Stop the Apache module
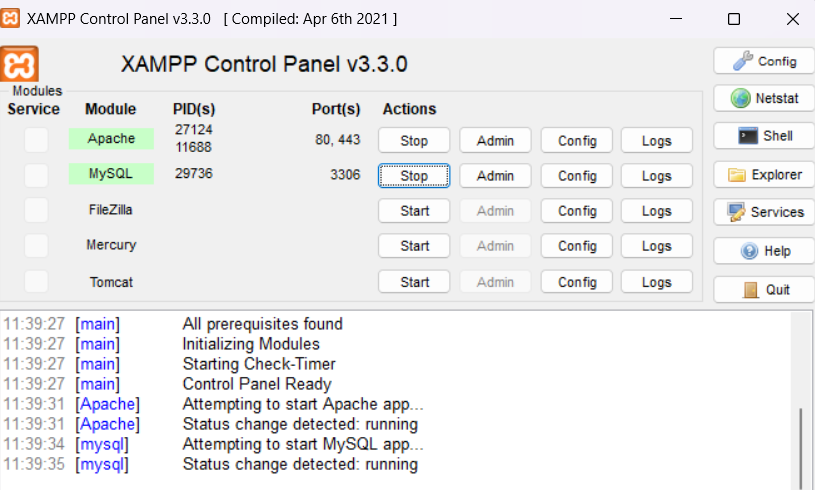 414,141
